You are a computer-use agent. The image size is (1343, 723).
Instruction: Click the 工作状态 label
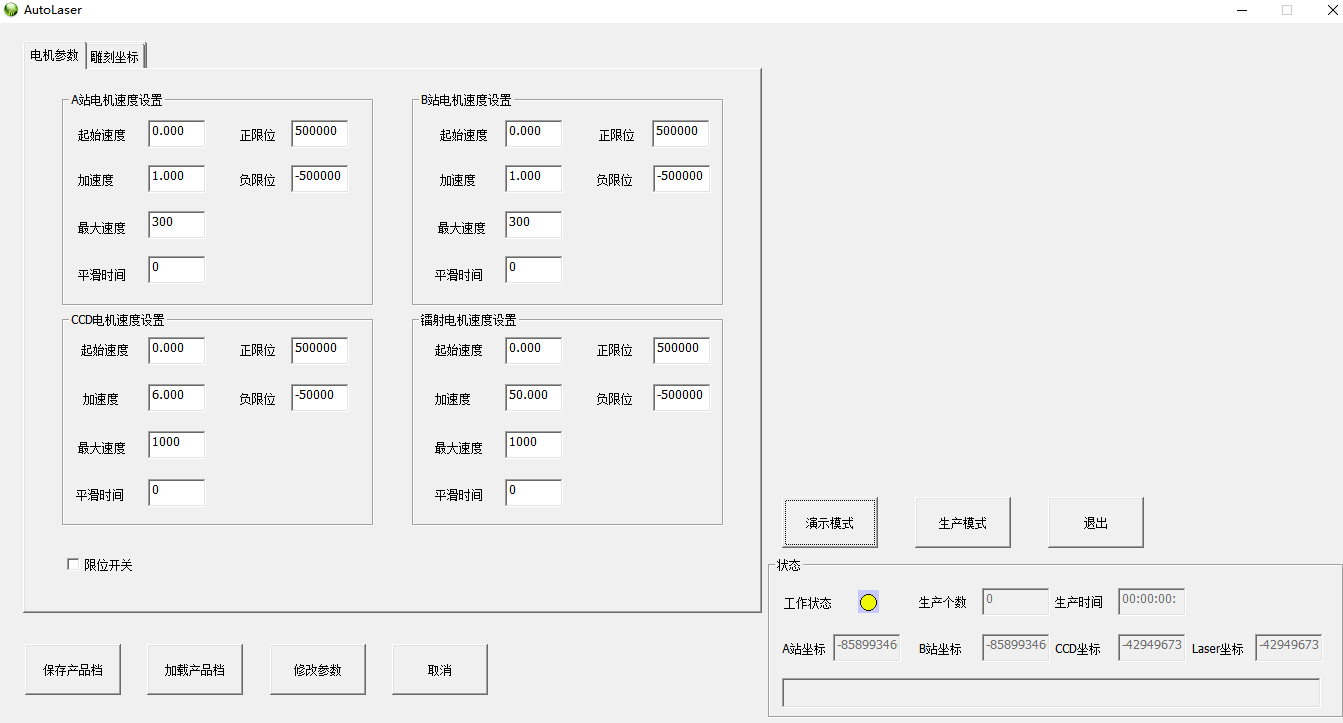click(808, 603)
